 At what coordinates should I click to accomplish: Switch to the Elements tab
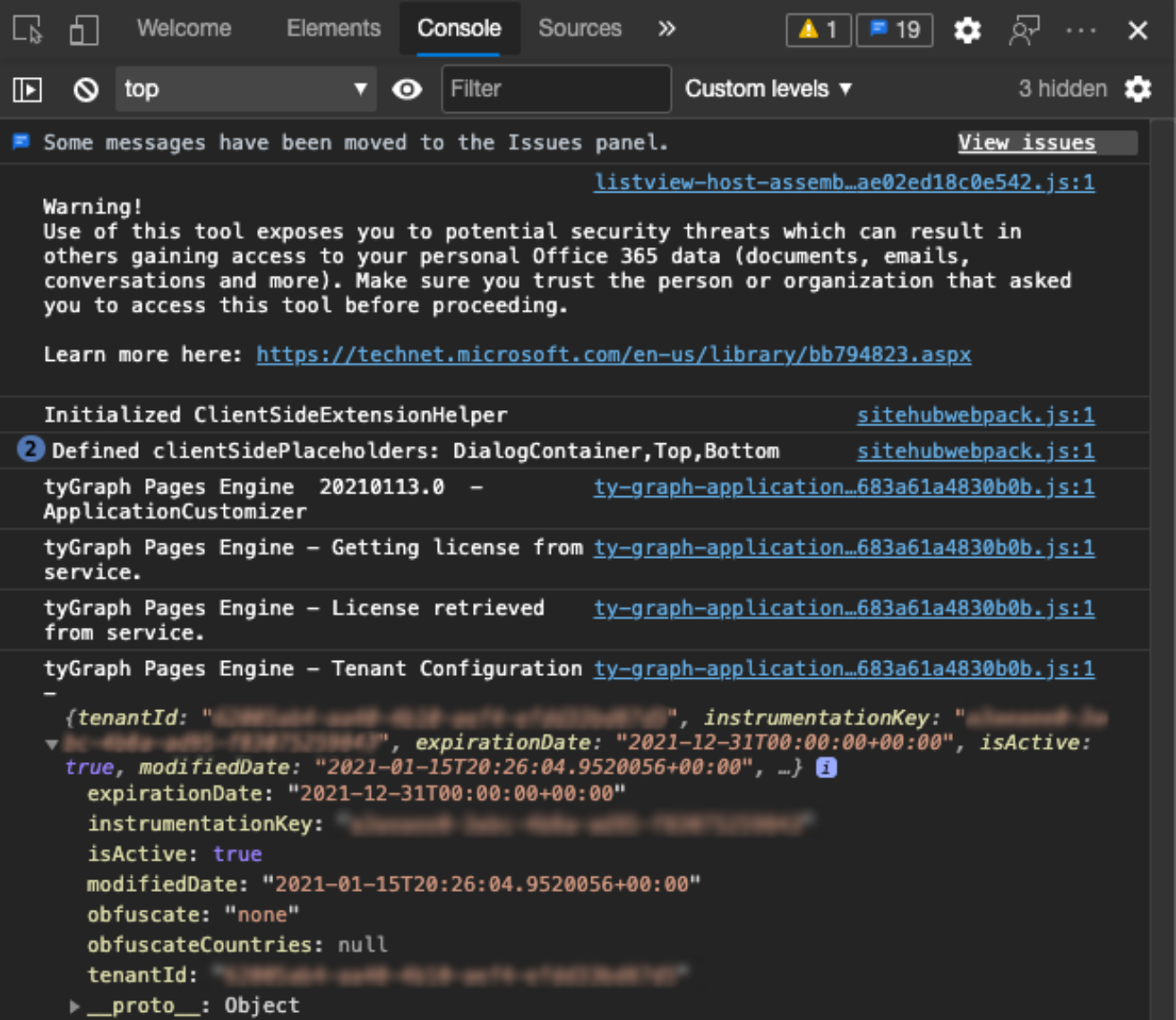pos(332,28)
